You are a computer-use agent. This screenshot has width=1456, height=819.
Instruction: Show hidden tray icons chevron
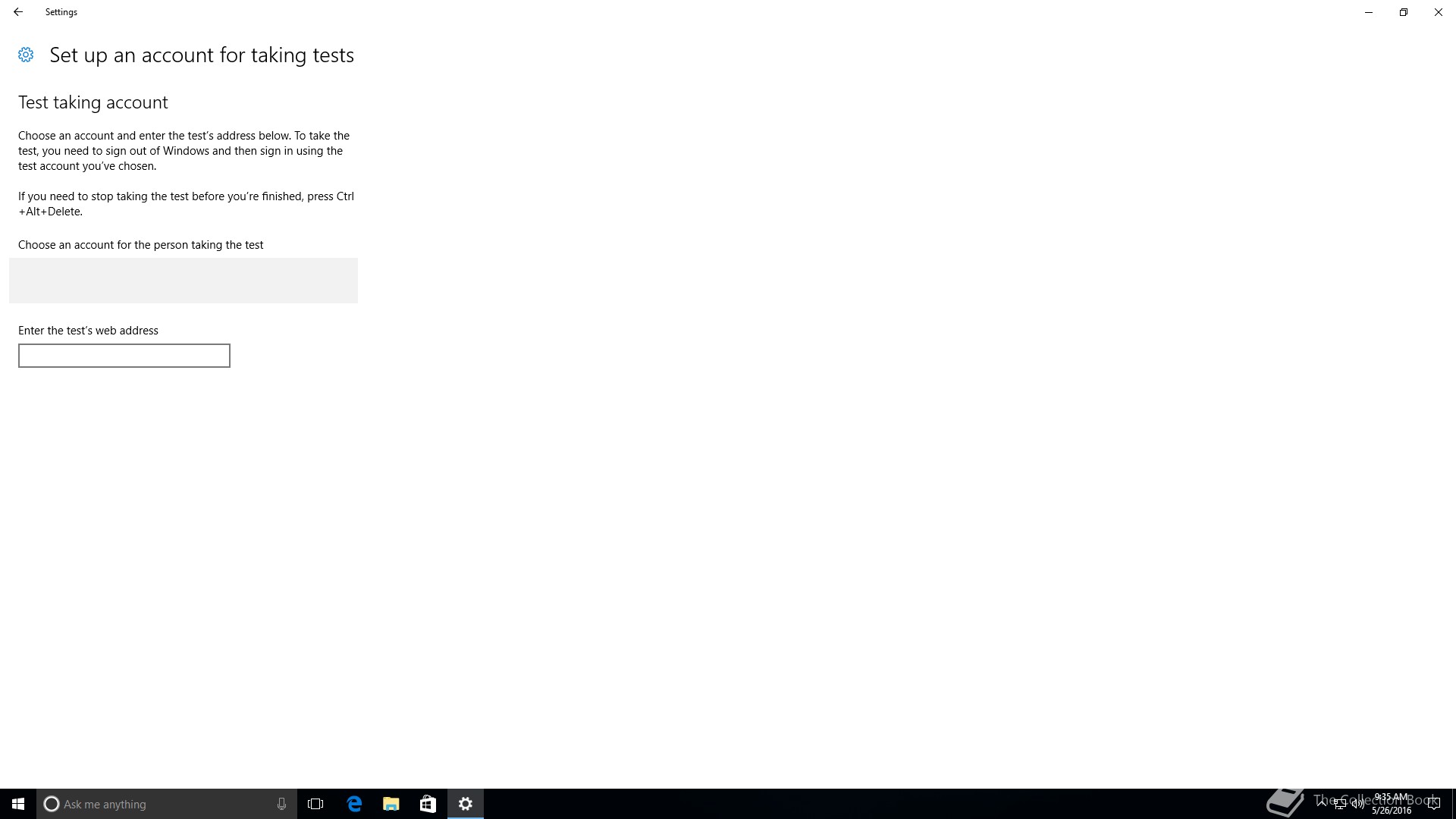click(x=1323, y=804)
